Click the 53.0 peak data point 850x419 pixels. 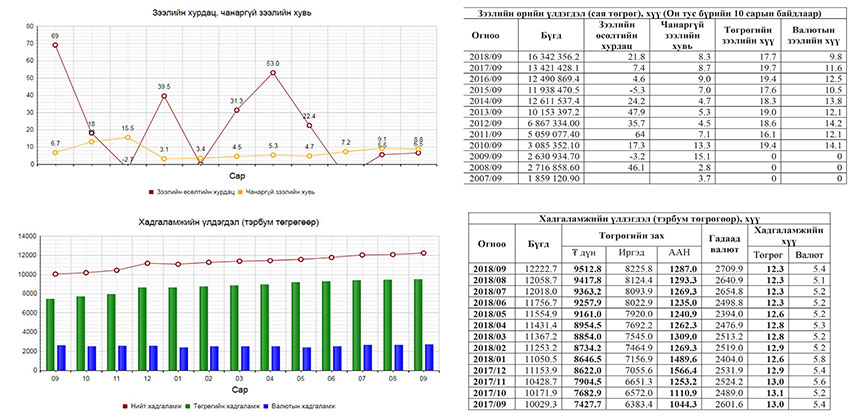(273, 72)
